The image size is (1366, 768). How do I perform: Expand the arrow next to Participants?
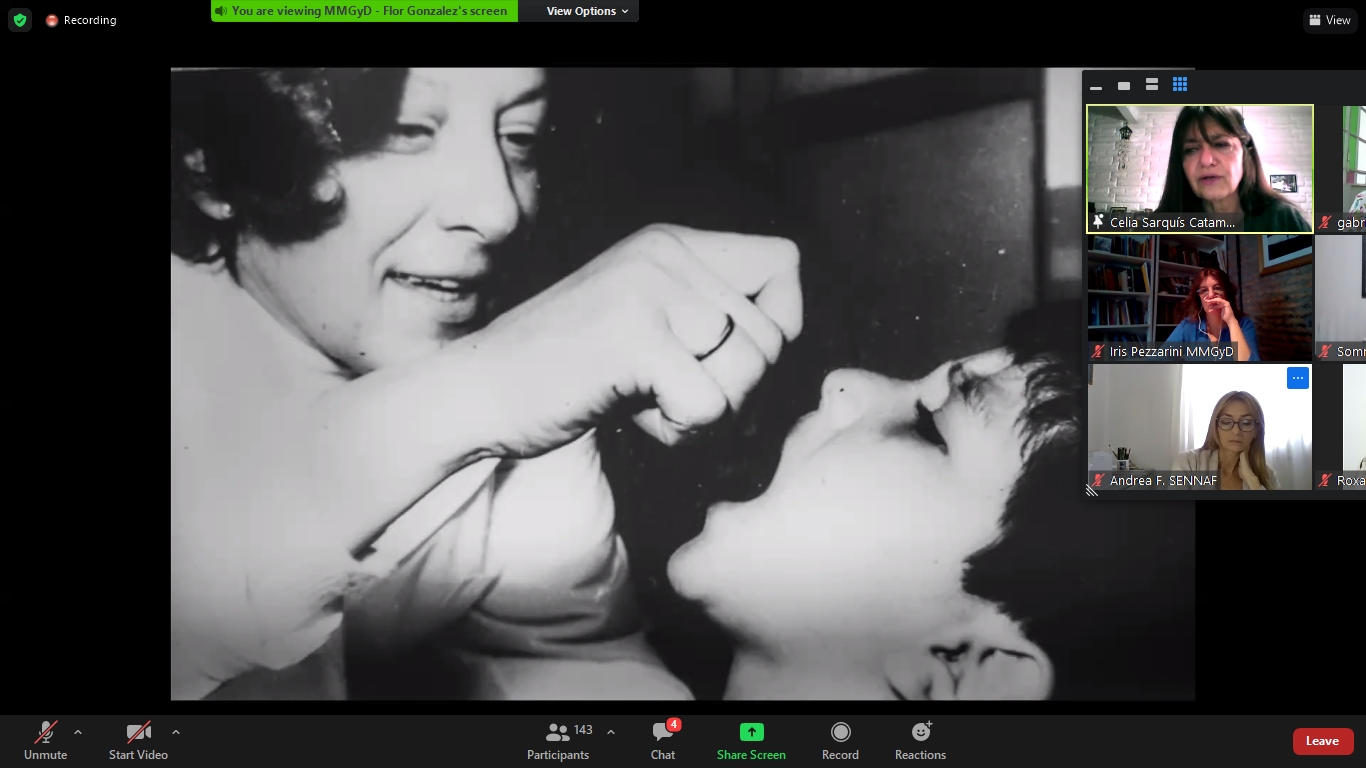click(611, 732)
